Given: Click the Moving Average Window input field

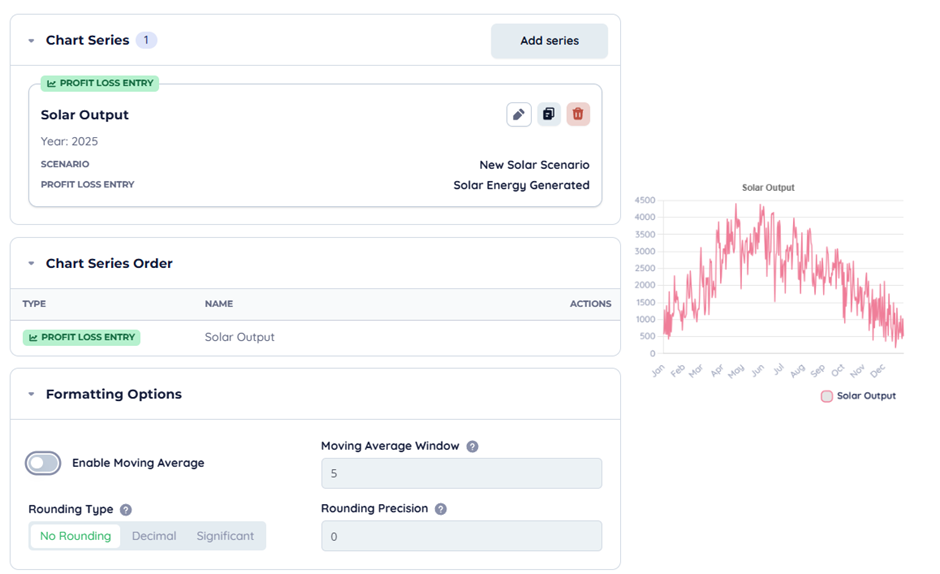Looking at the screenshot, I should (x=461, y=473).
